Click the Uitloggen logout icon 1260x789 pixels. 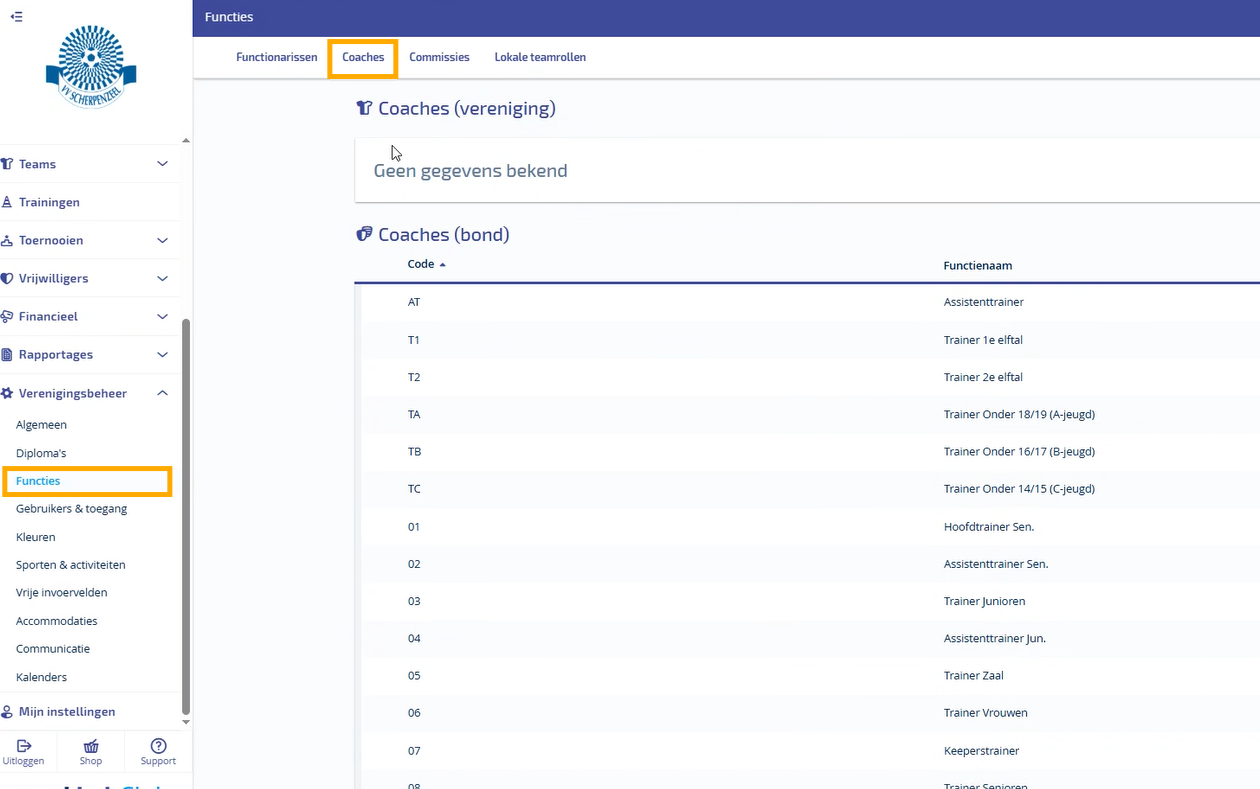coord(24,746)
